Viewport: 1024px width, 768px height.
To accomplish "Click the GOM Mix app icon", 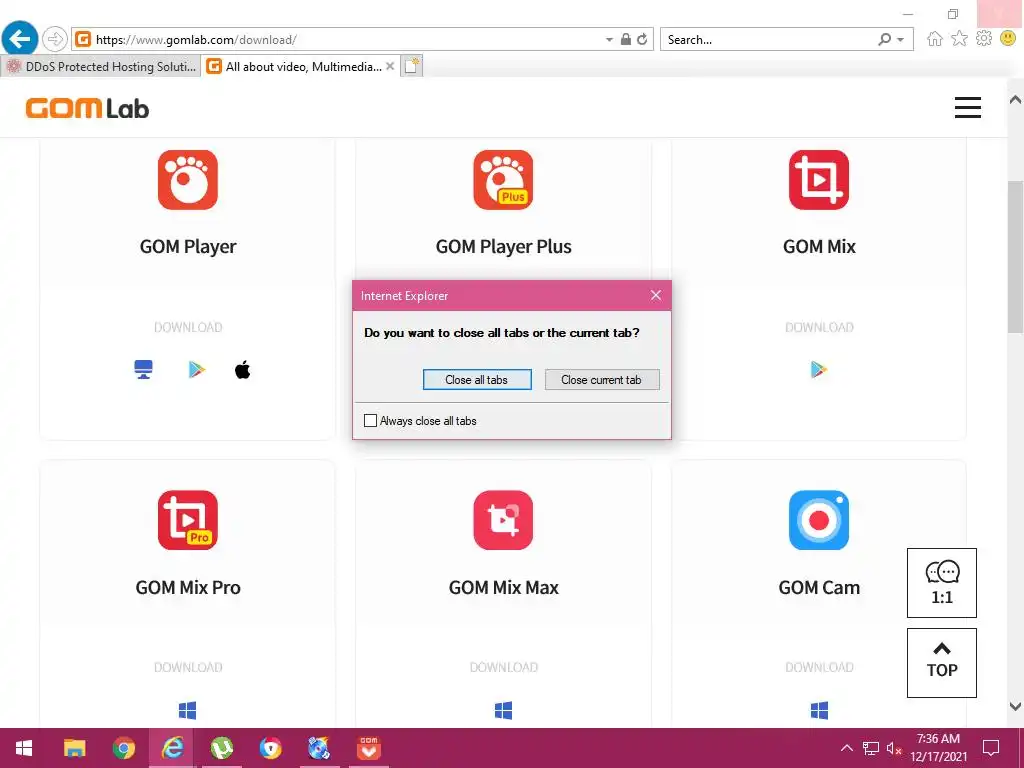I will (x=819, y=180).
